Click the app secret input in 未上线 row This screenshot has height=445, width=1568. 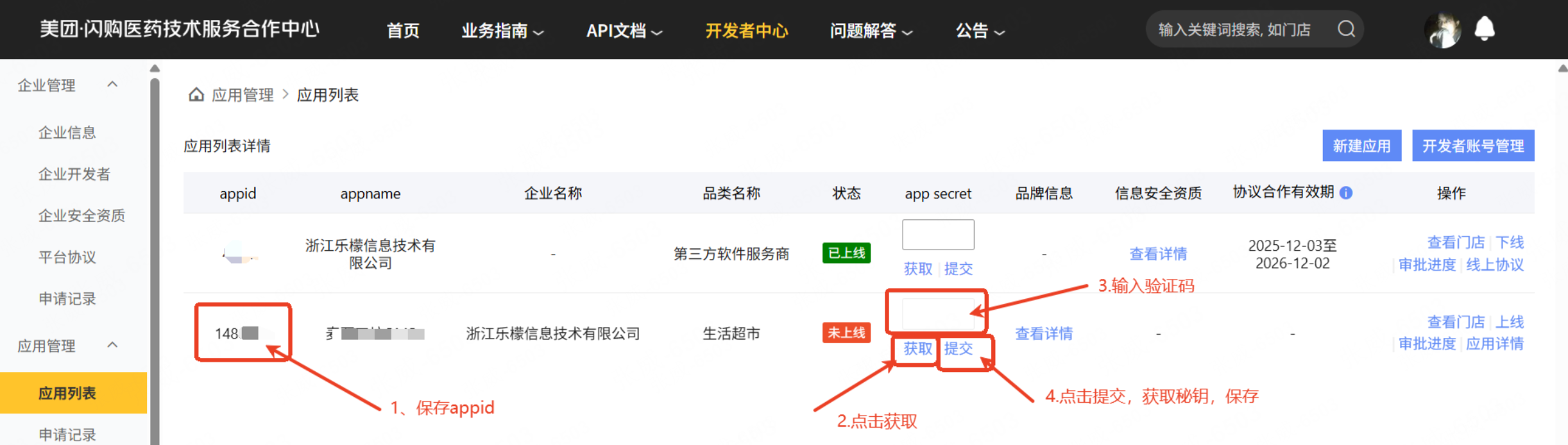coord(938,314)
